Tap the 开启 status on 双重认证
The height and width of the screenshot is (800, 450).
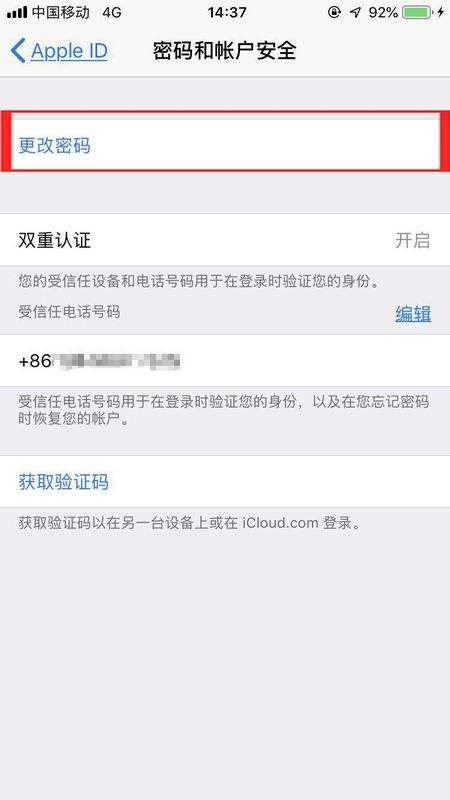(x=412, y=240)
